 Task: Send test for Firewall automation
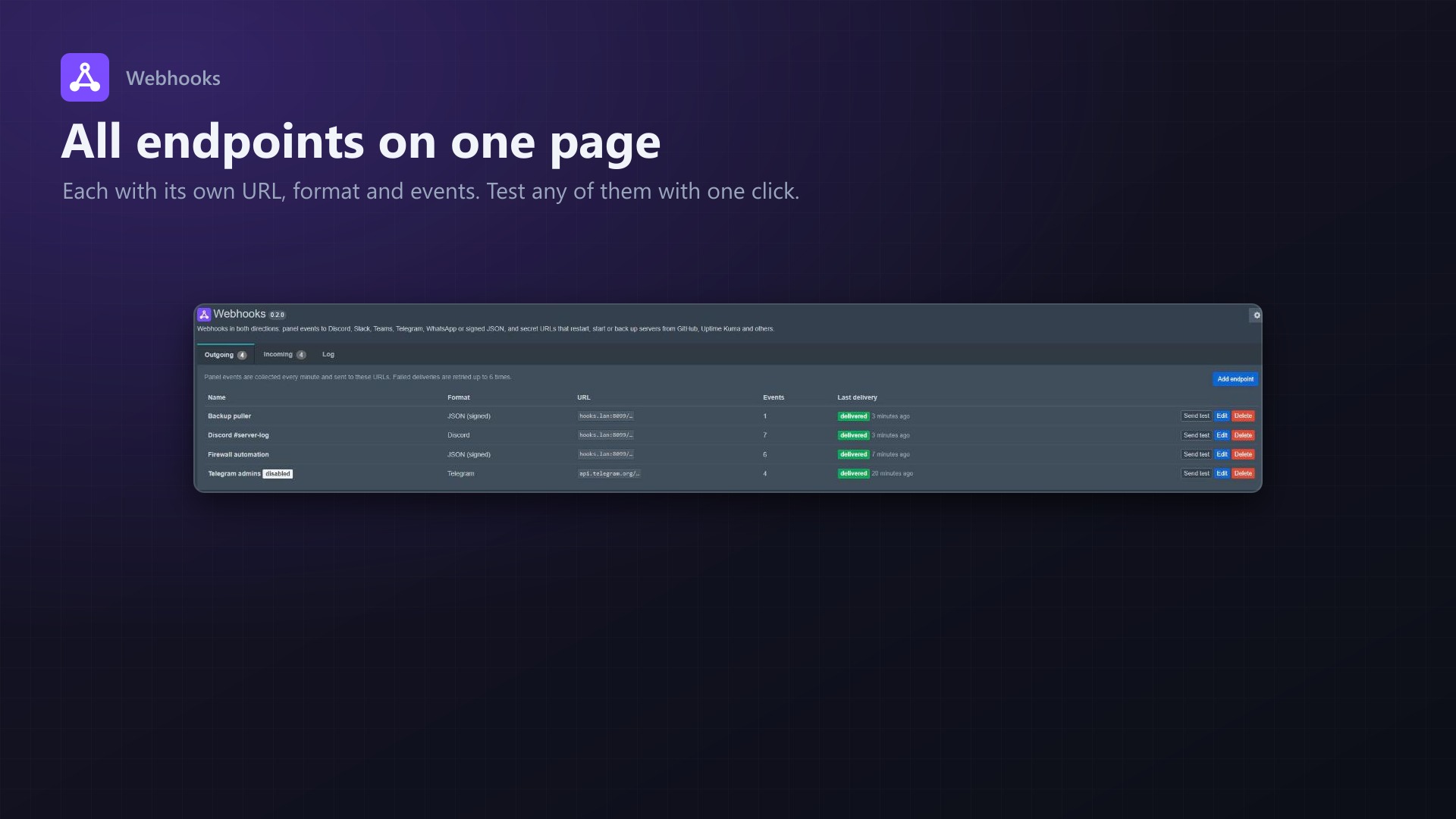pos(1196,454)
